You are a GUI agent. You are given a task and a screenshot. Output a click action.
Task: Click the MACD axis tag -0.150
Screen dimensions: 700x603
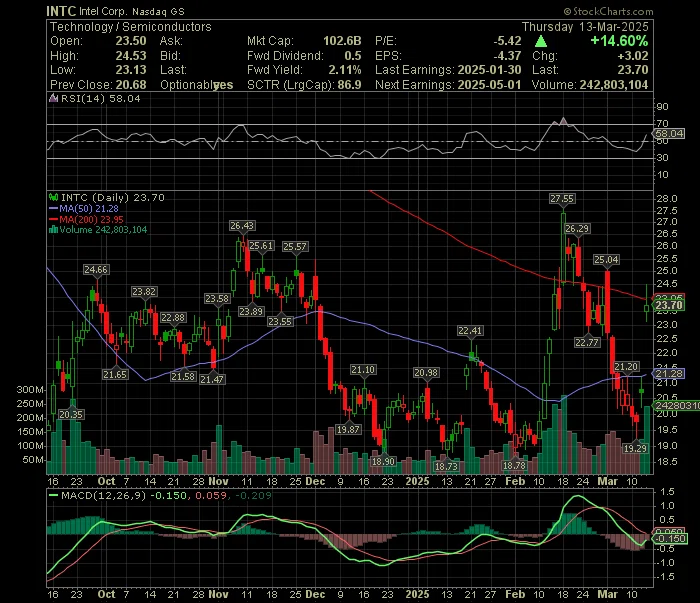coord(671,539)
